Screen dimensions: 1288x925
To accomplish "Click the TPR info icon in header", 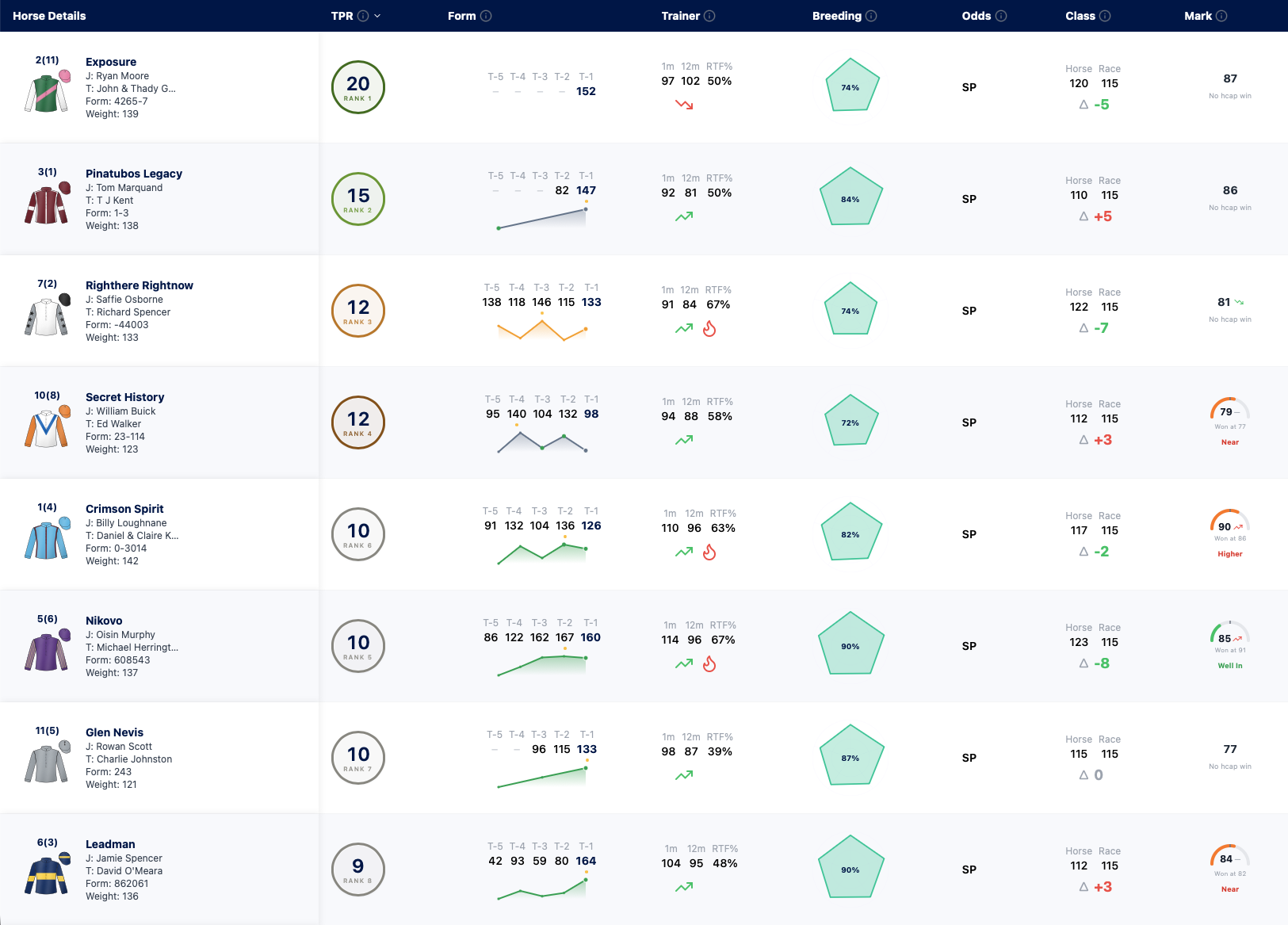I will coord(363,16).
